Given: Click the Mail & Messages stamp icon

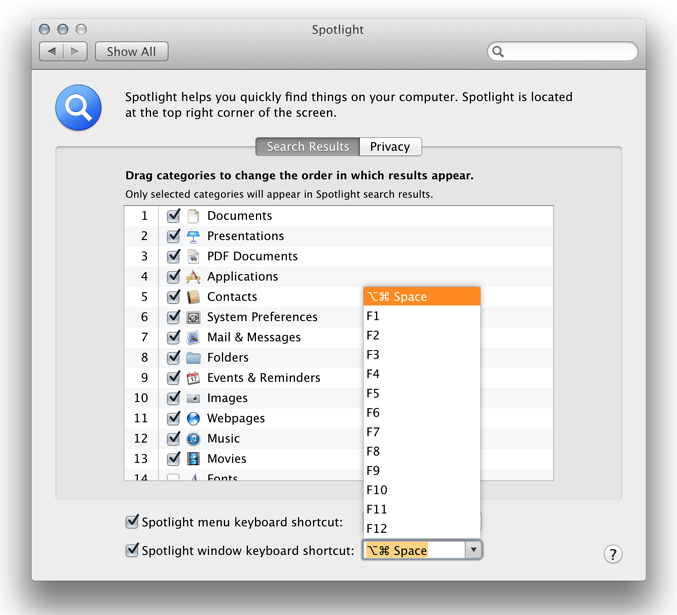Looking at the screenshot, I should tap(193, 337).
